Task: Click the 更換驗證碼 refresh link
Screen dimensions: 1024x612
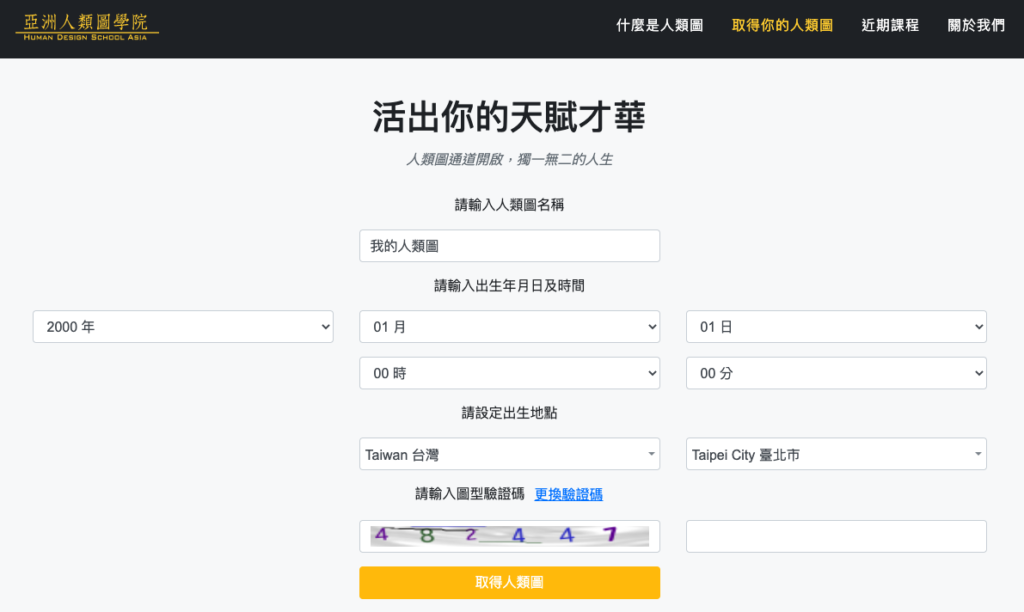Action: [x=568, y=494]
